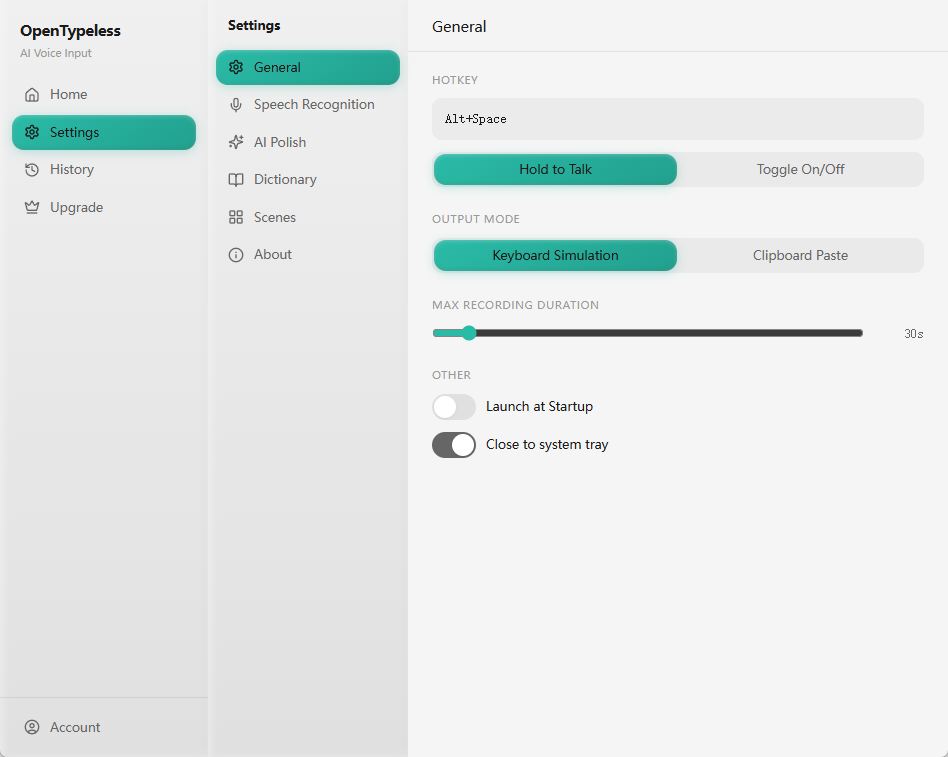Click the AI Polish sparkle icon

tap(236, 142)
